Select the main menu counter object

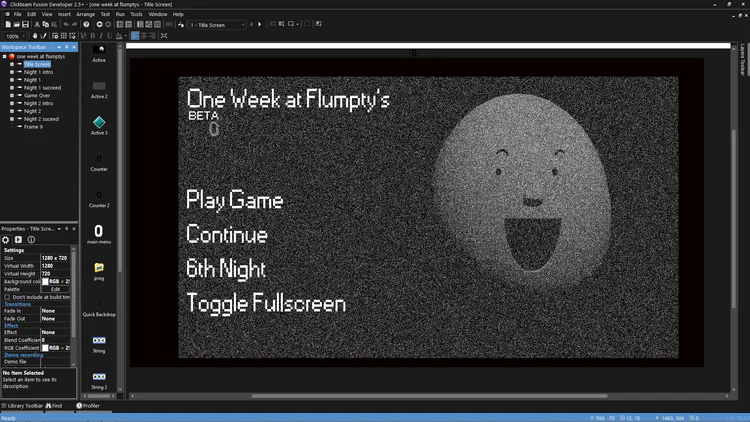[99, 232]
